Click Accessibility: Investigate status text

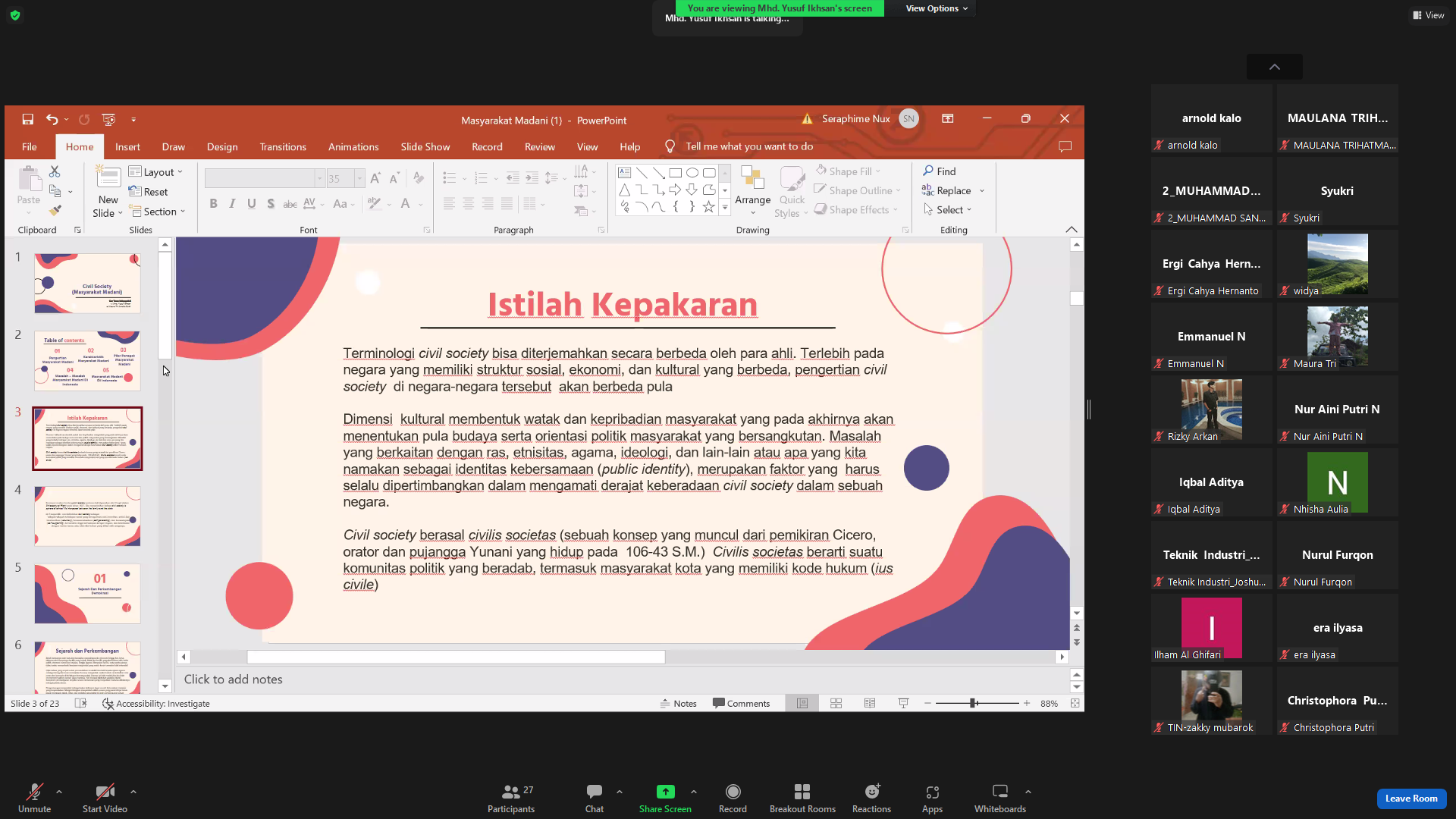[x=156, y=704]
